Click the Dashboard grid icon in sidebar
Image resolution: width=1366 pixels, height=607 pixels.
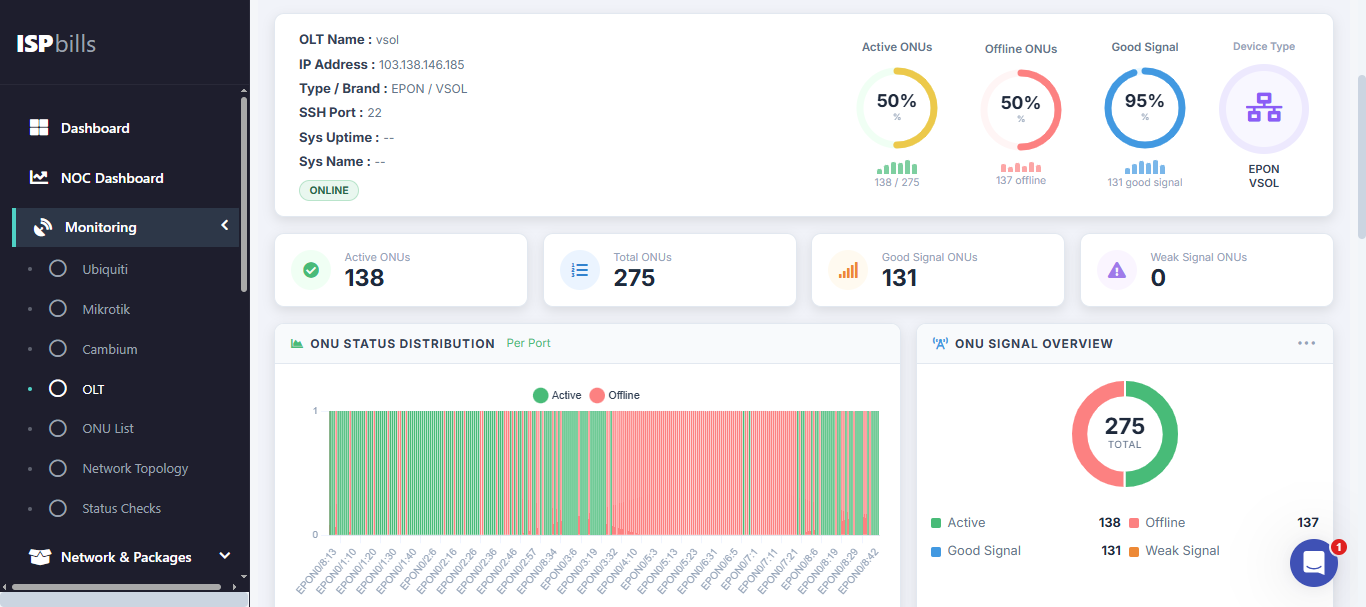pyautogui.click(x=38, y=127)
